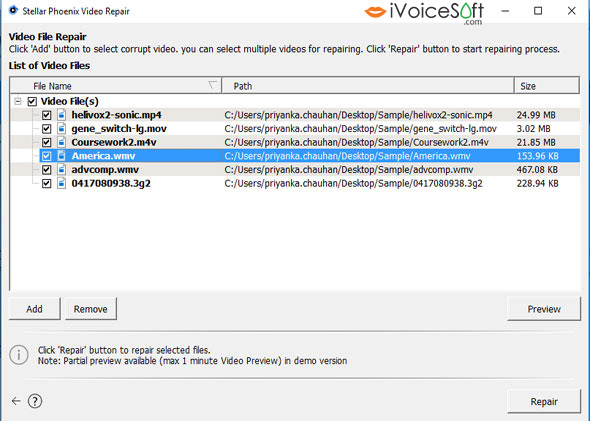Click file icon next to Coursework2.m4v
The image size is (590, 421).
[x=61, y=142]
